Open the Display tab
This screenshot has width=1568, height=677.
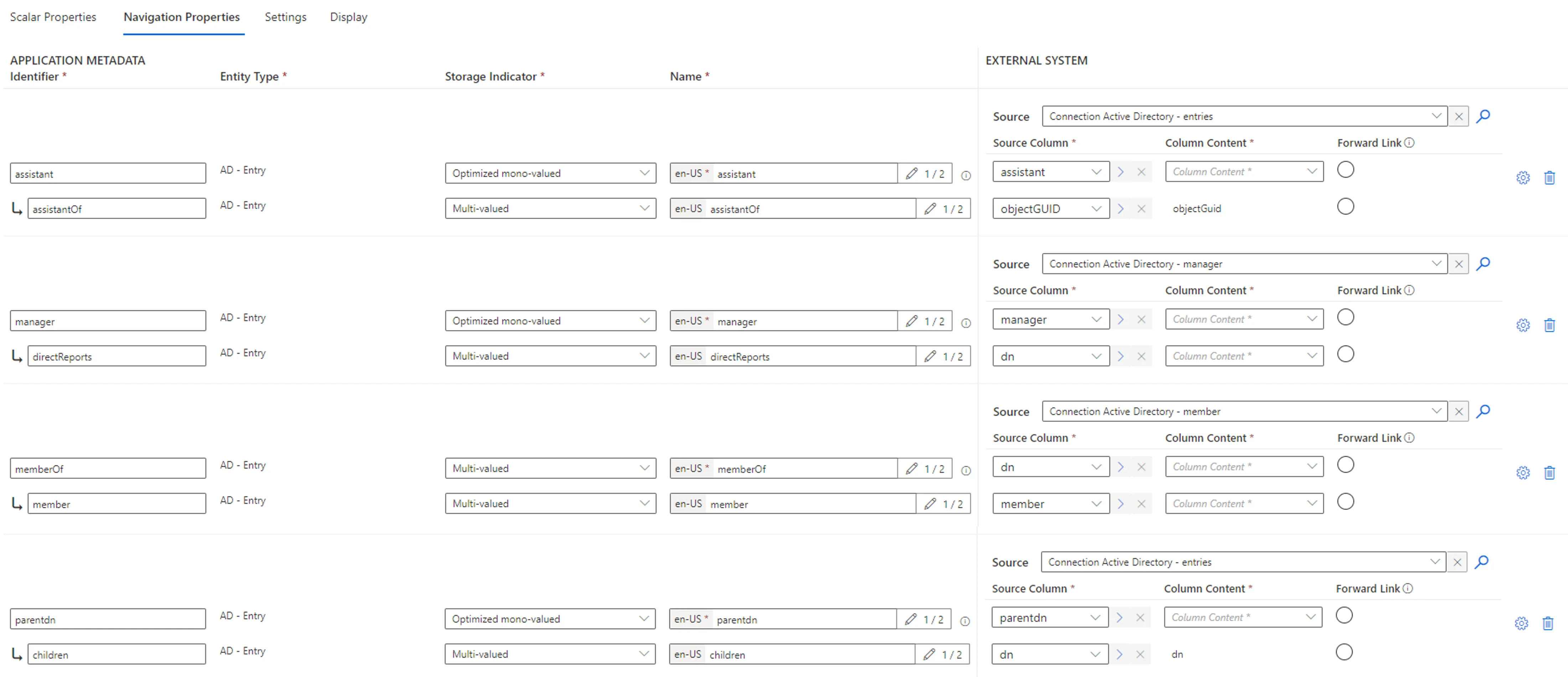pyautogui.click(x=347, y=17)
